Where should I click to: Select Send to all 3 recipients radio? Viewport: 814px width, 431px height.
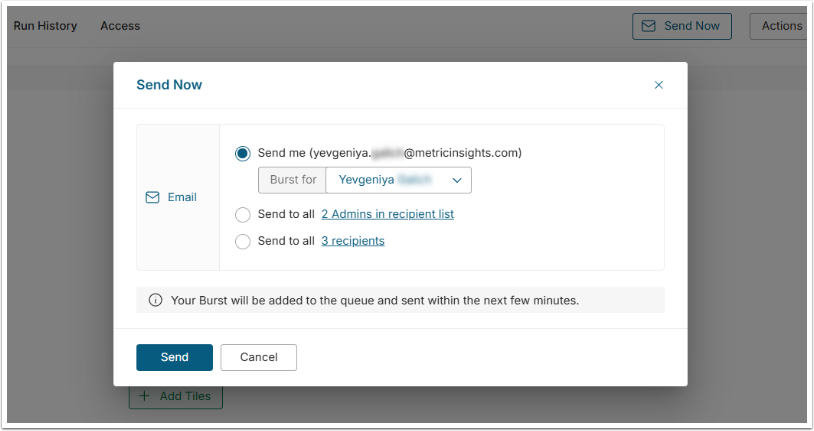(x=243, y=241)
